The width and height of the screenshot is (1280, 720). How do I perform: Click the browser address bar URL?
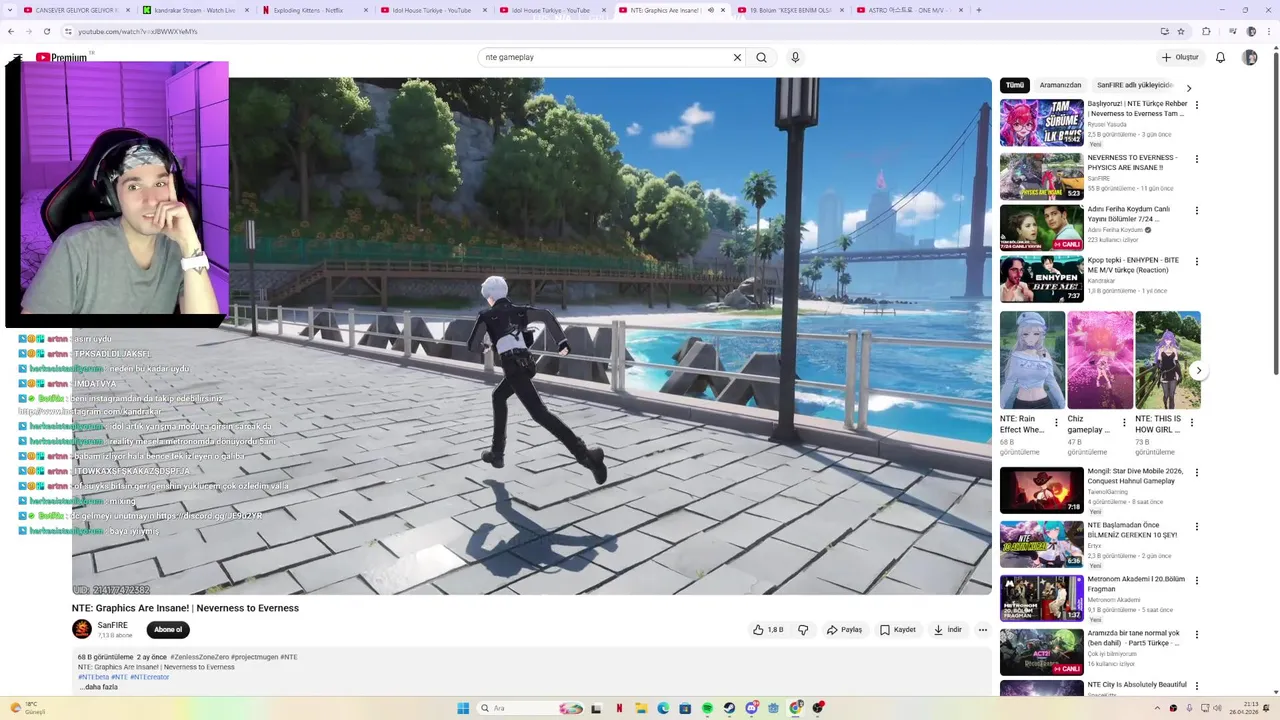pos(138,31)
